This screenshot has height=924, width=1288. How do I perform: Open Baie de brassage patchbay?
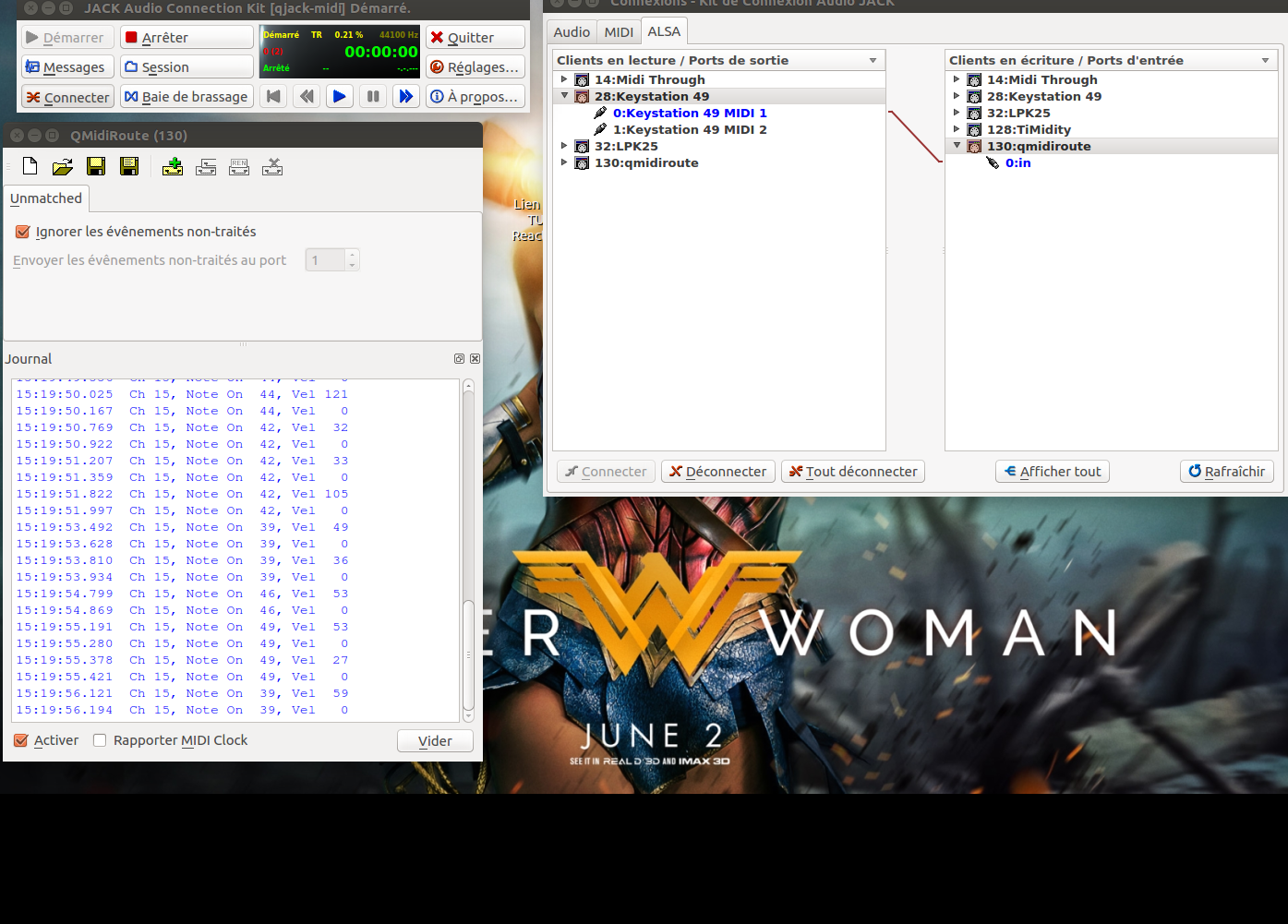point(187,97)
